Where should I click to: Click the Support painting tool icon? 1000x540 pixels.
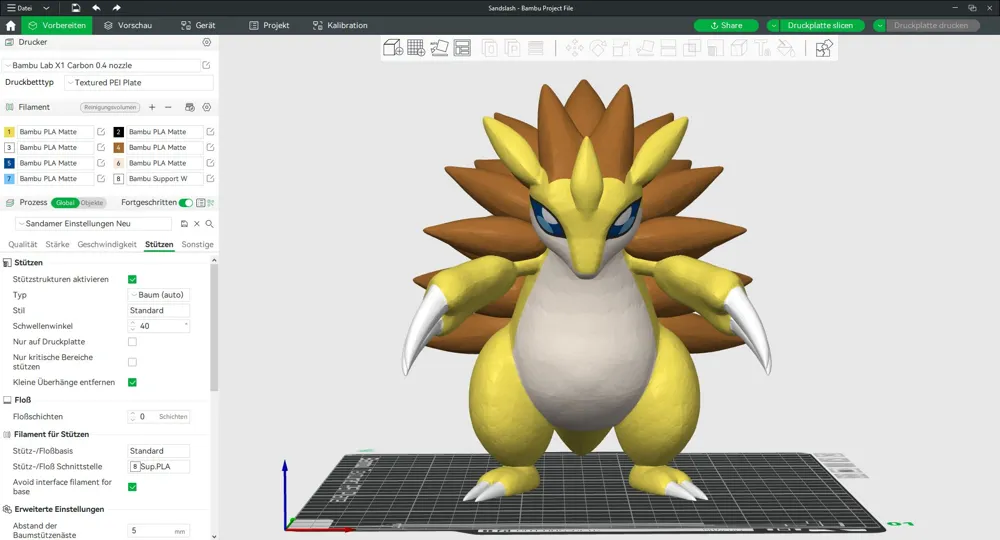click(x=716, y=48)
